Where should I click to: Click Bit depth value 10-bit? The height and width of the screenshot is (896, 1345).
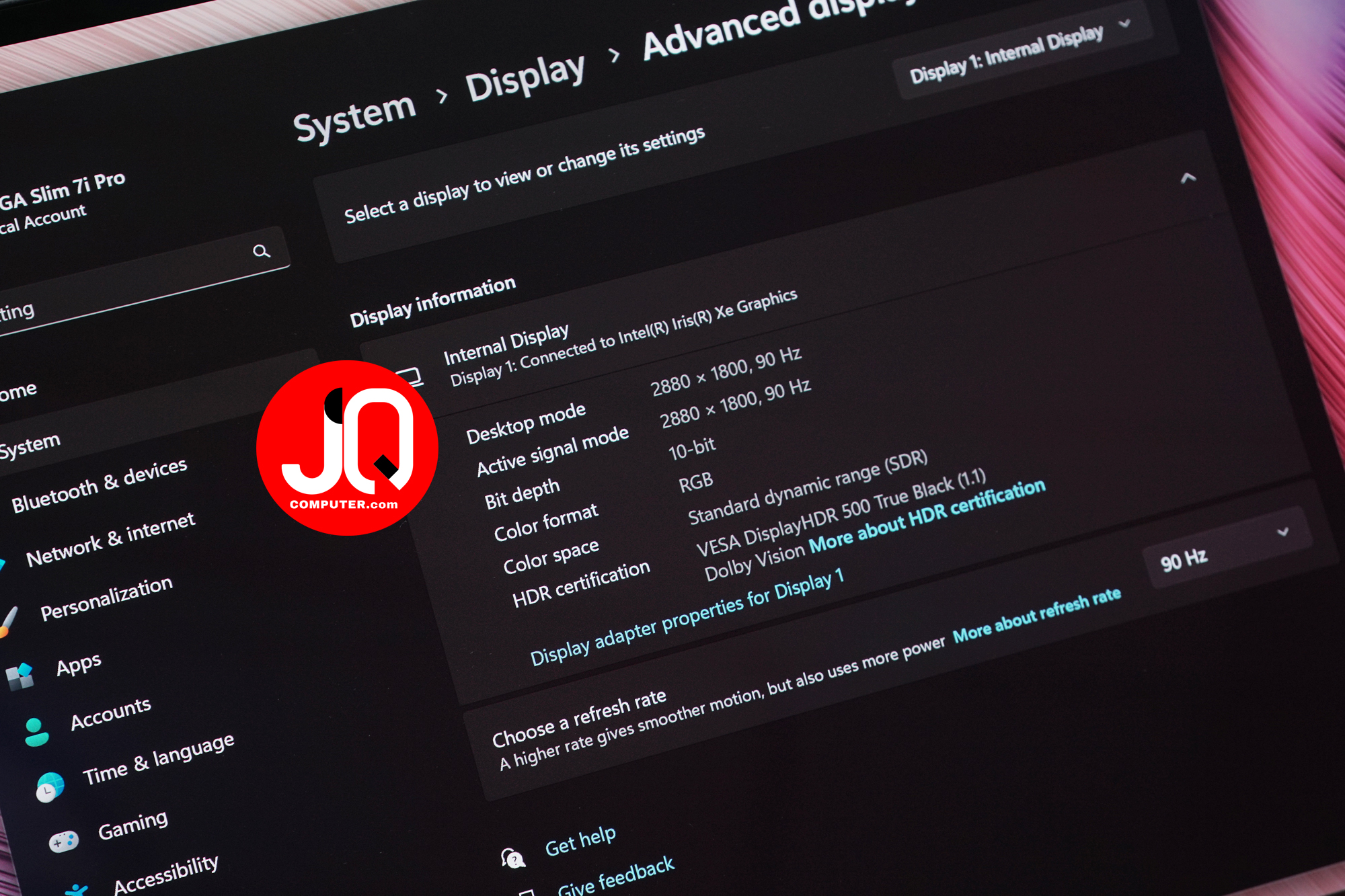click(692, 448)
